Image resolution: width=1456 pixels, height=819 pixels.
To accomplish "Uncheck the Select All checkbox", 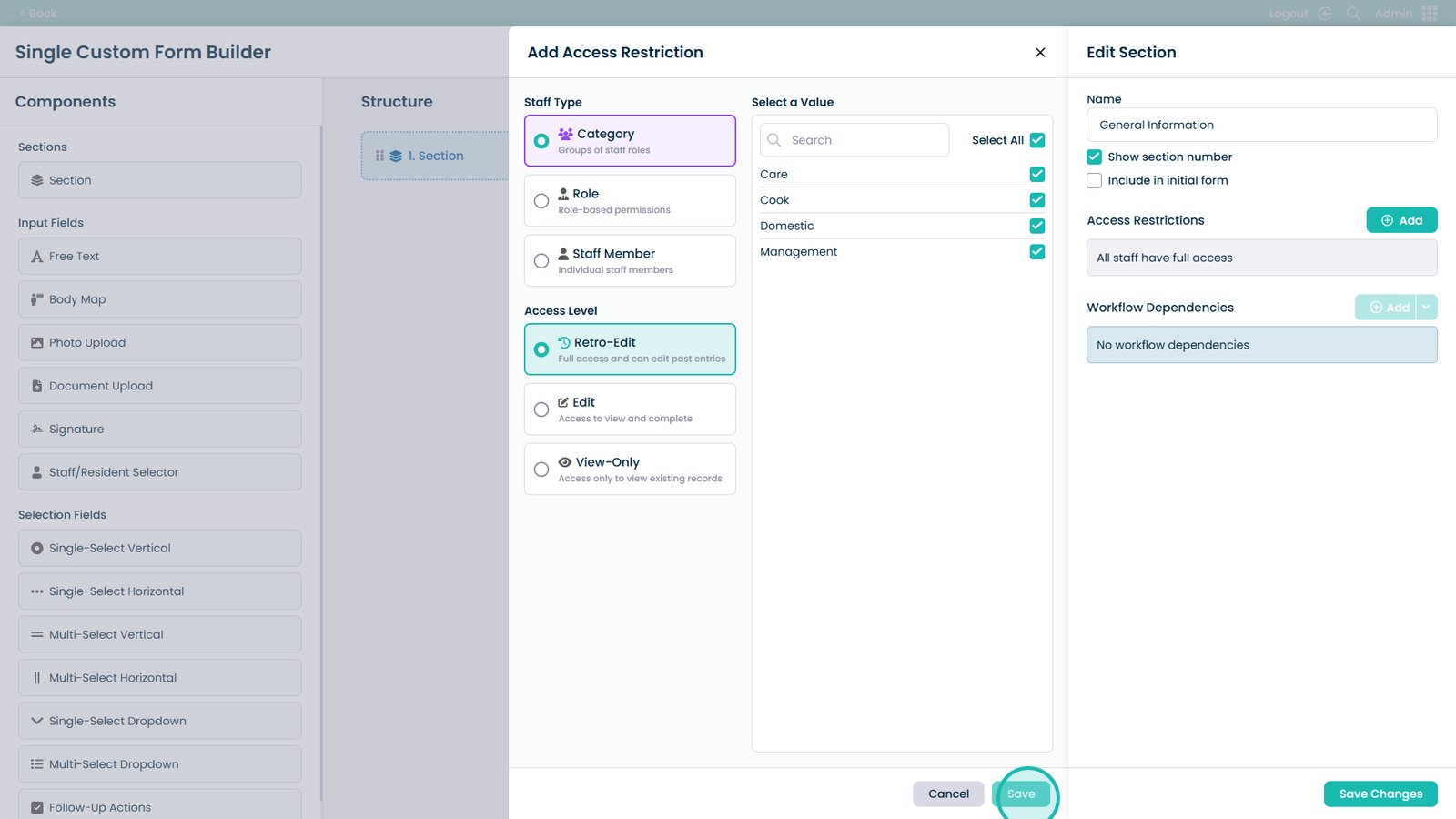I will click(x=1036, y=140).
